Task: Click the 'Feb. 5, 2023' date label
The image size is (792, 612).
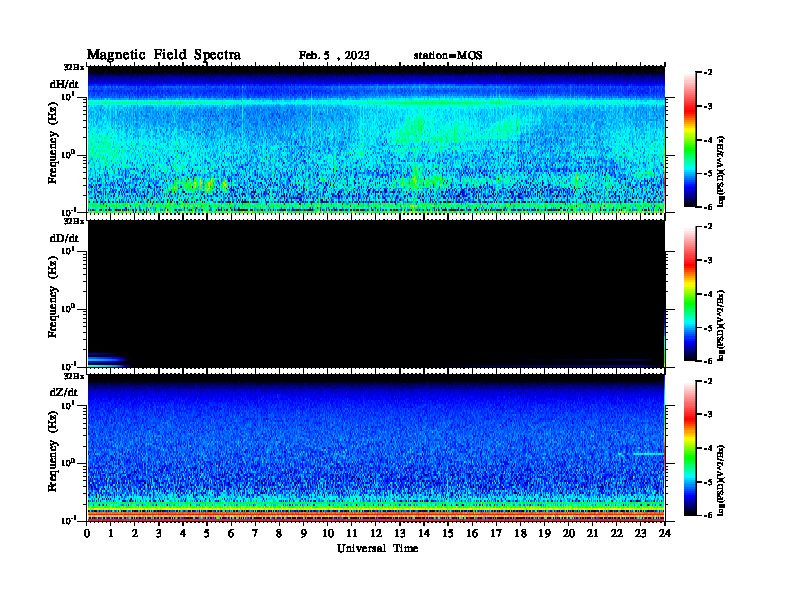Action: pos(334,56)
